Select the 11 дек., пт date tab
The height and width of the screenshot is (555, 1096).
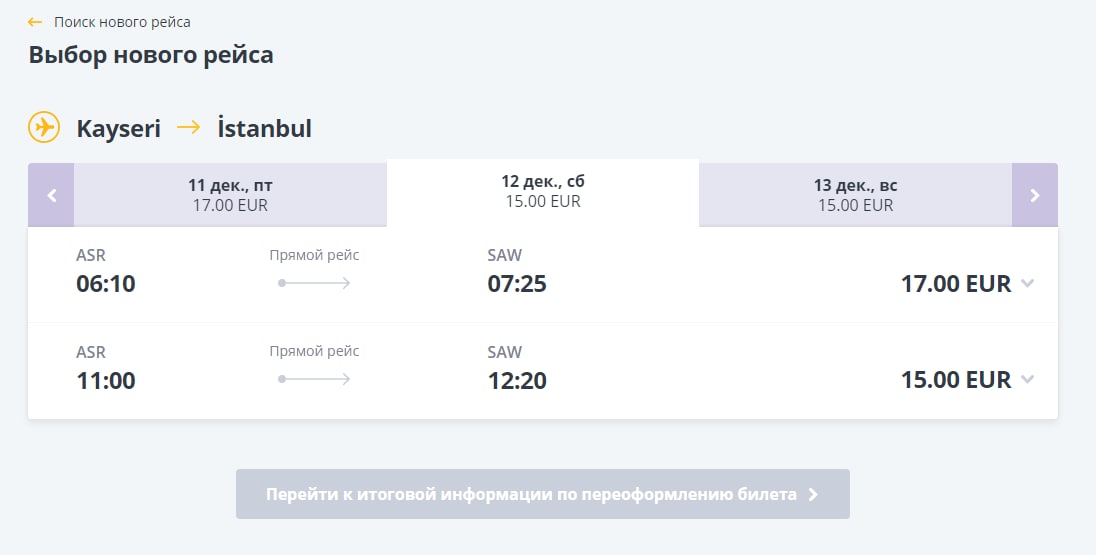tap(230, 195)
